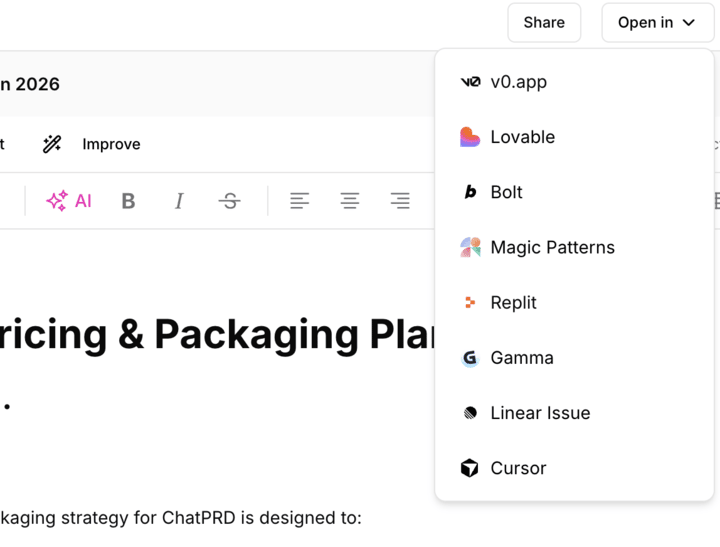
Task: Select Cursor in the menu
Action: click(574, 468)
